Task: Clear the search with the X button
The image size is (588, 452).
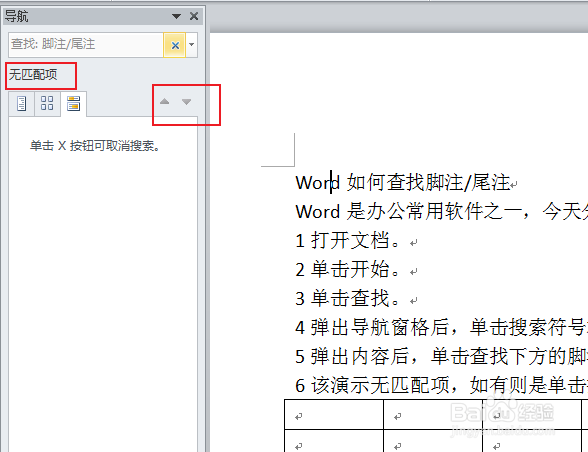Action: click(175, 45)
